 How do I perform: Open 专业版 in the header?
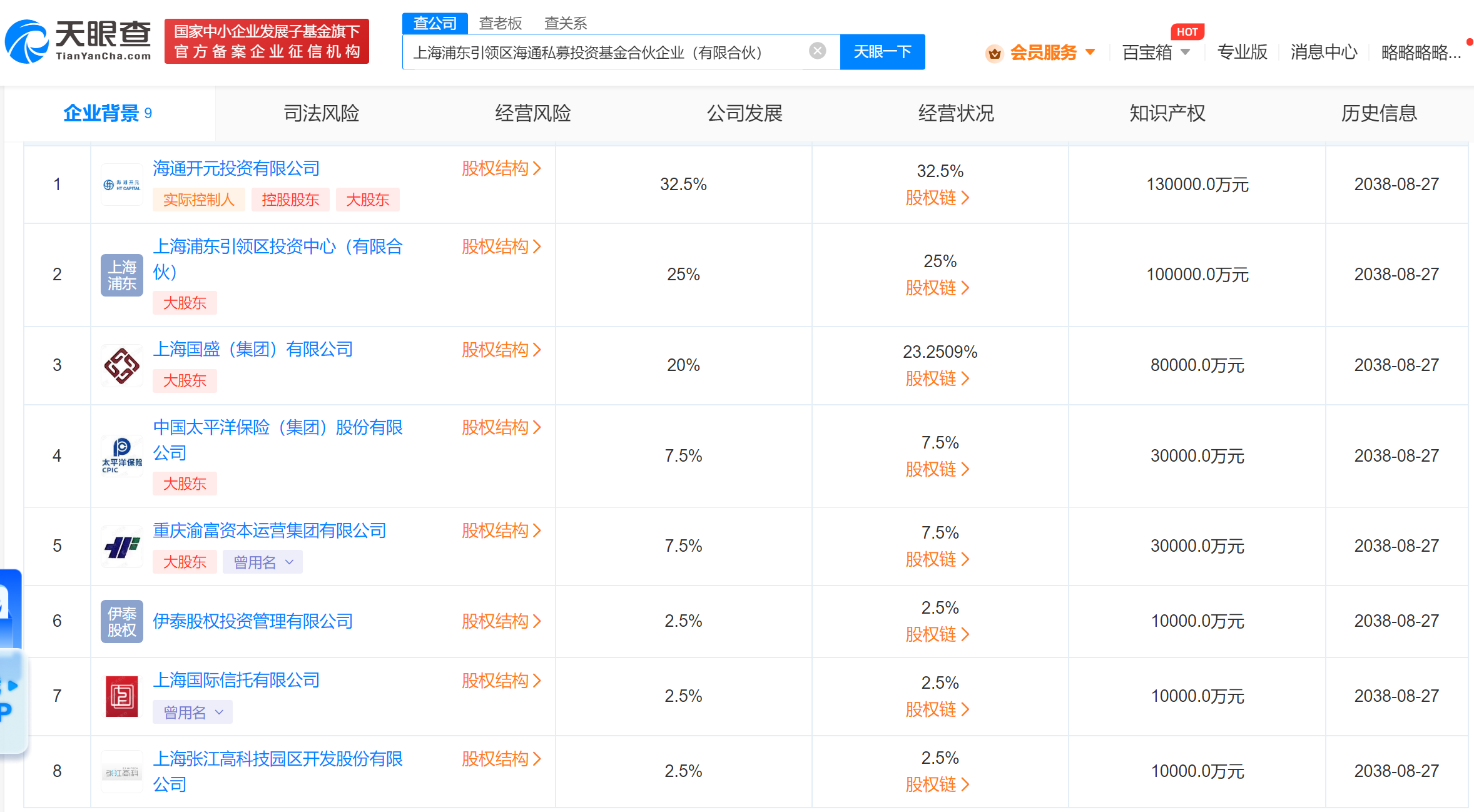tap(1243, 52)
